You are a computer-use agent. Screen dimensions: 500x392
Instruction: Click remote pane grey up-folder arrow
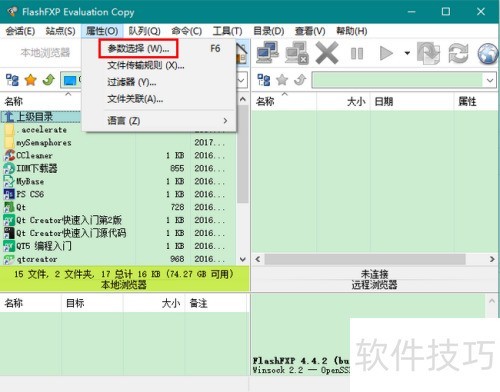tap(300, 80)
